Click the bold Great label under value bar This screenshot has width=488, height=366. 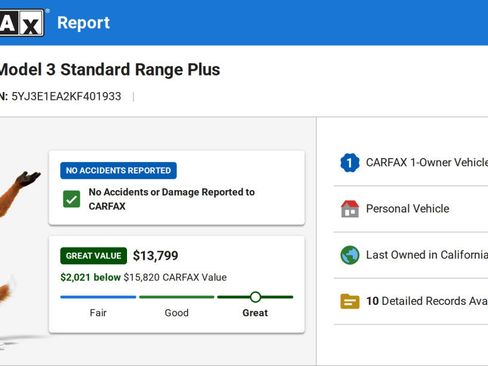pyautogui.click(x=255, y=313)
